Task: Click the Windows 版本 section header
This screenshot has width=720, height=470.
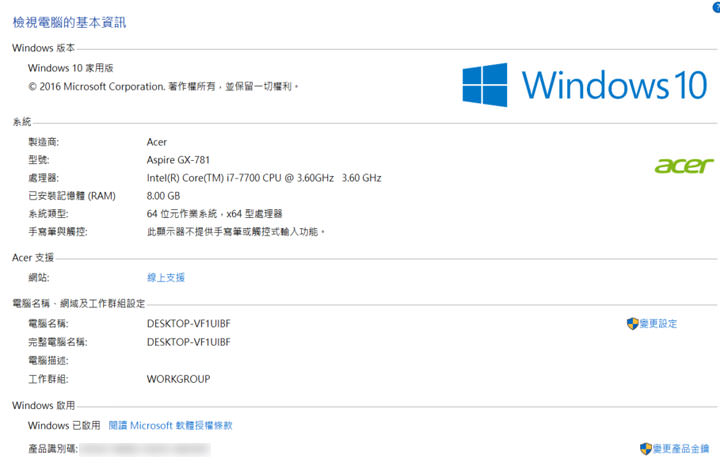Action: point(44,48)
